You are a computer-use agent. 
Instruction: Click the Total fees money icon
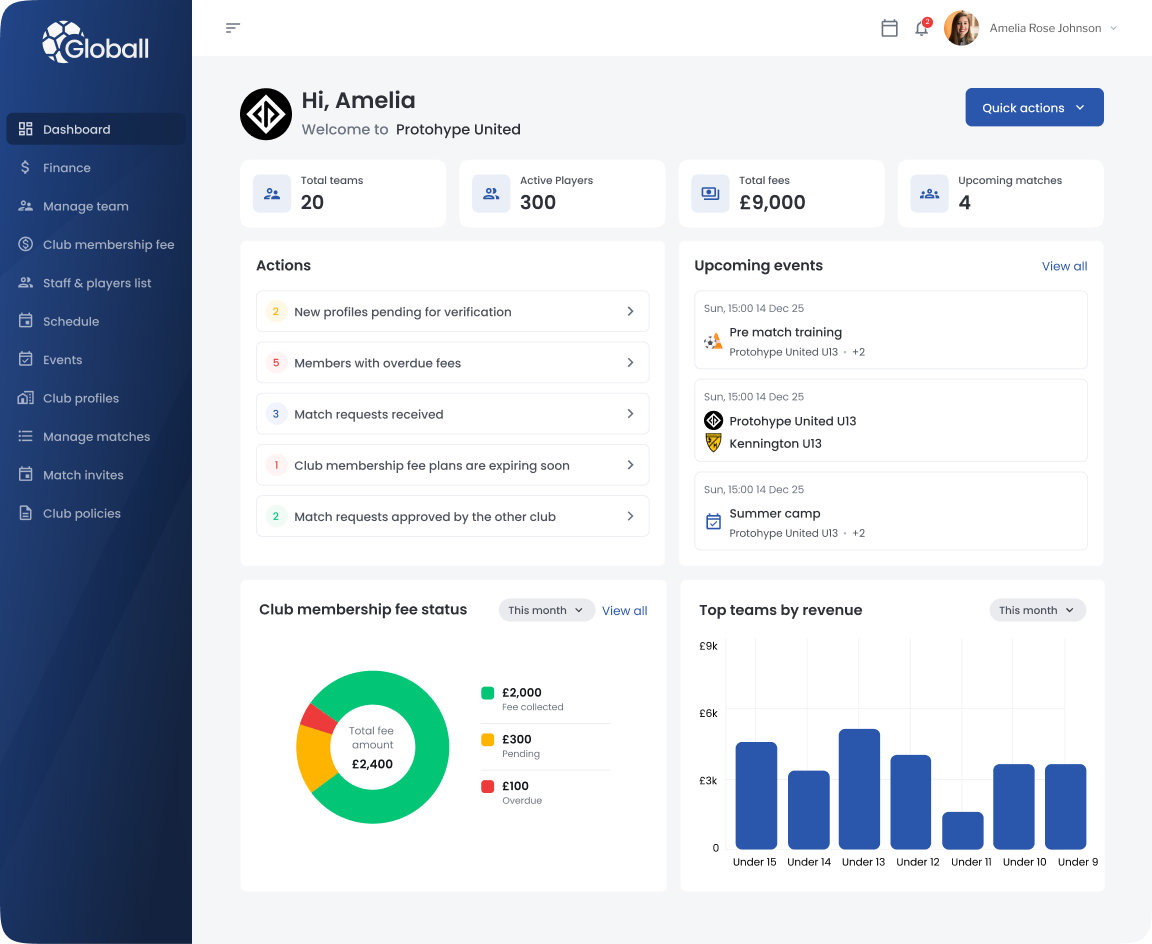(x=710, y=194)
